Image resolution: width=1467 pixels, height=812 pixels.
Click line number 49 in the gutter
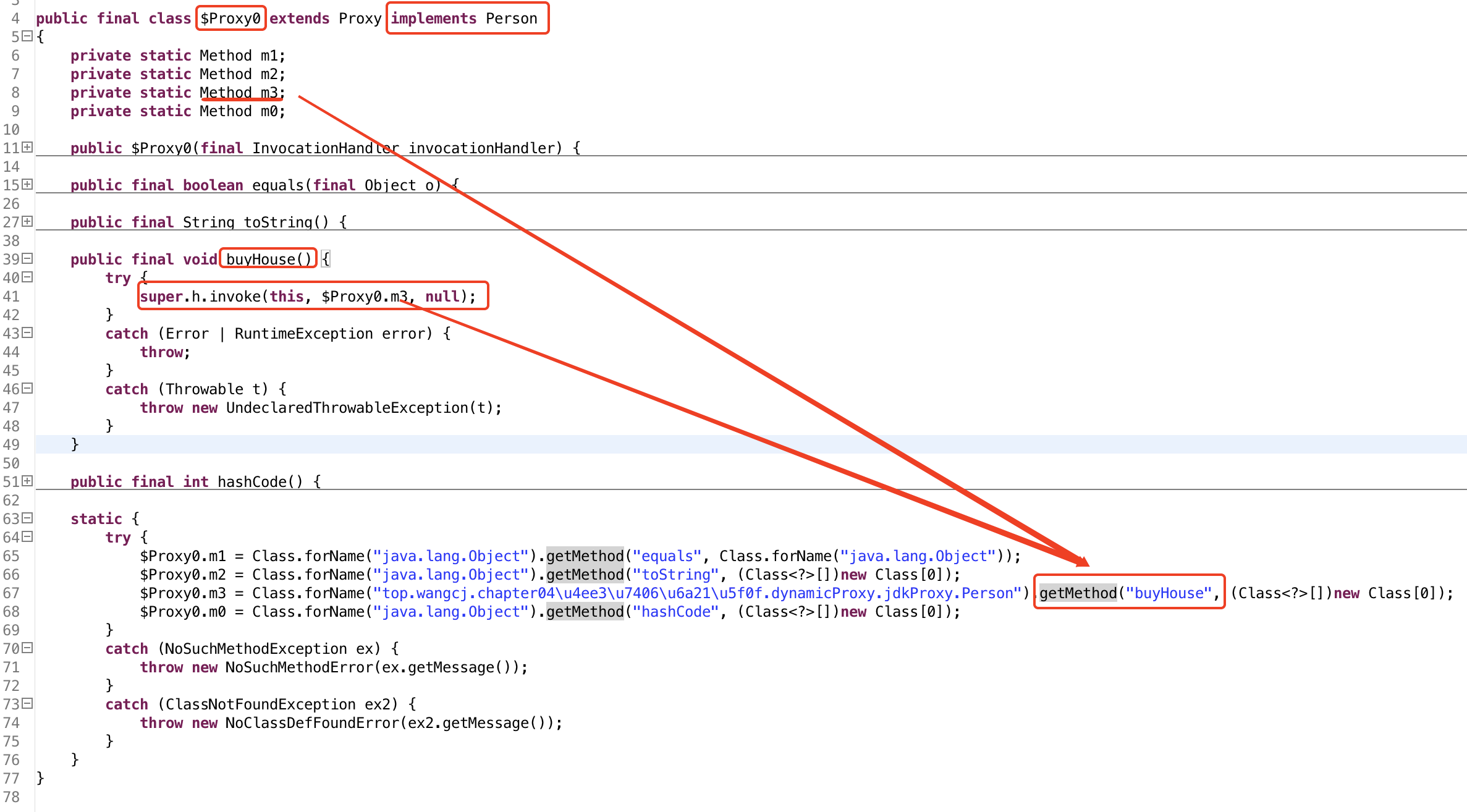click(x=11, y=445)
